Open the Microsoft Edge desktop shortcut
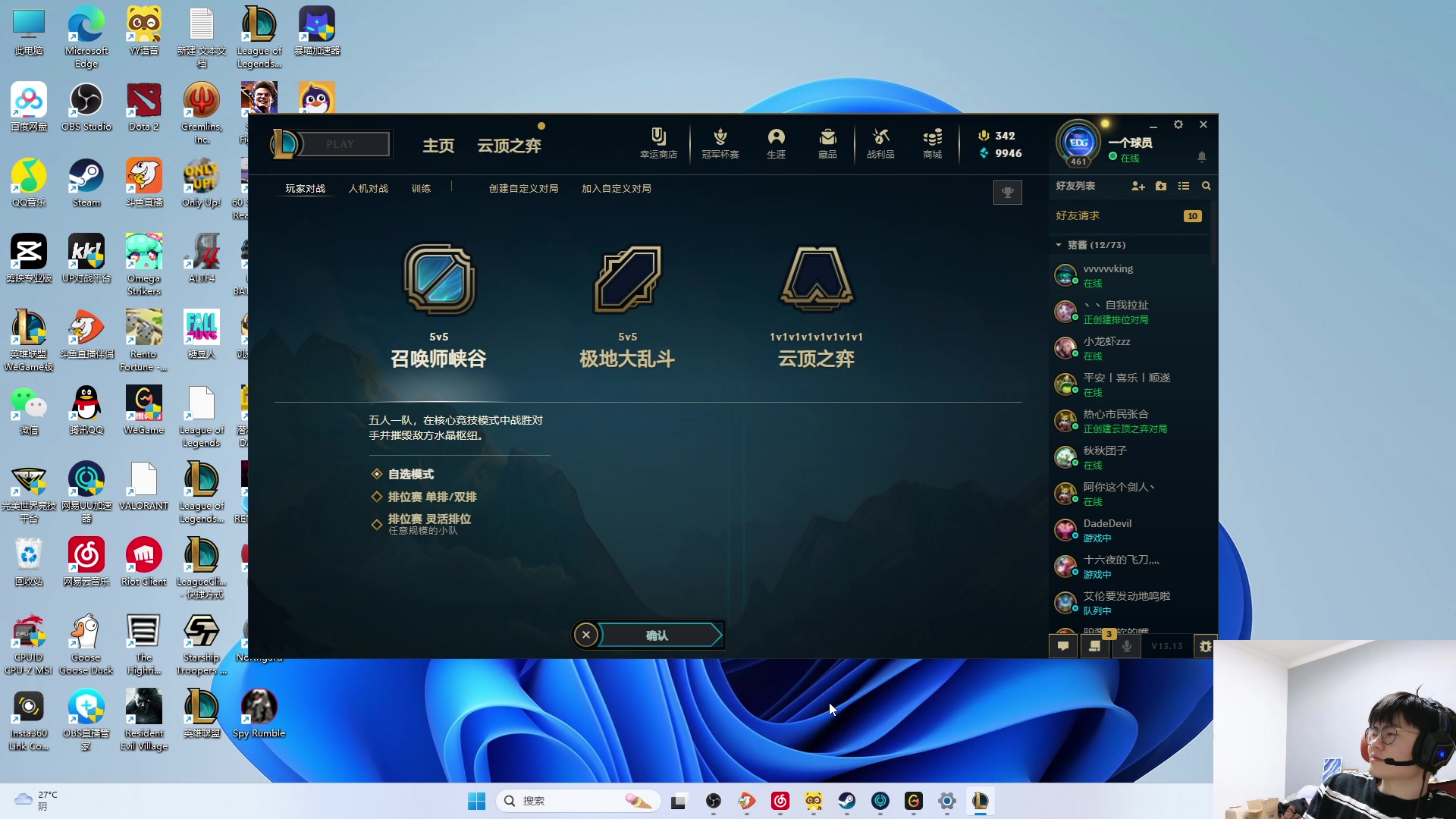The height and width of the screenshot is (819, 1456). coord(86,37)
